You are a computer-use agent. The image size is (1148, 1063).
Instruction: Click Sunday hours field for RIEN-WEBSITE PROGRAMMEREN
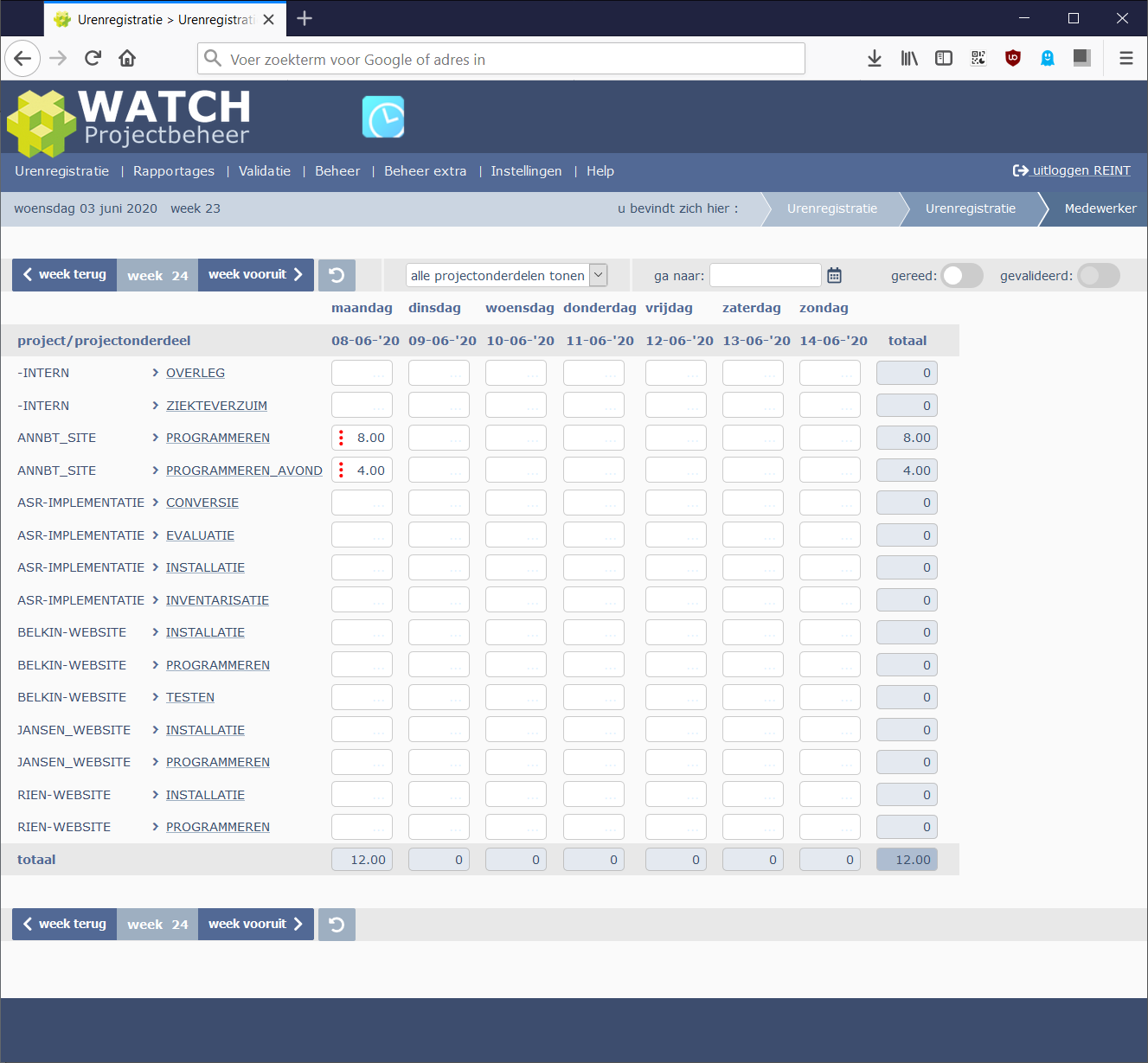tap(830, 827)
